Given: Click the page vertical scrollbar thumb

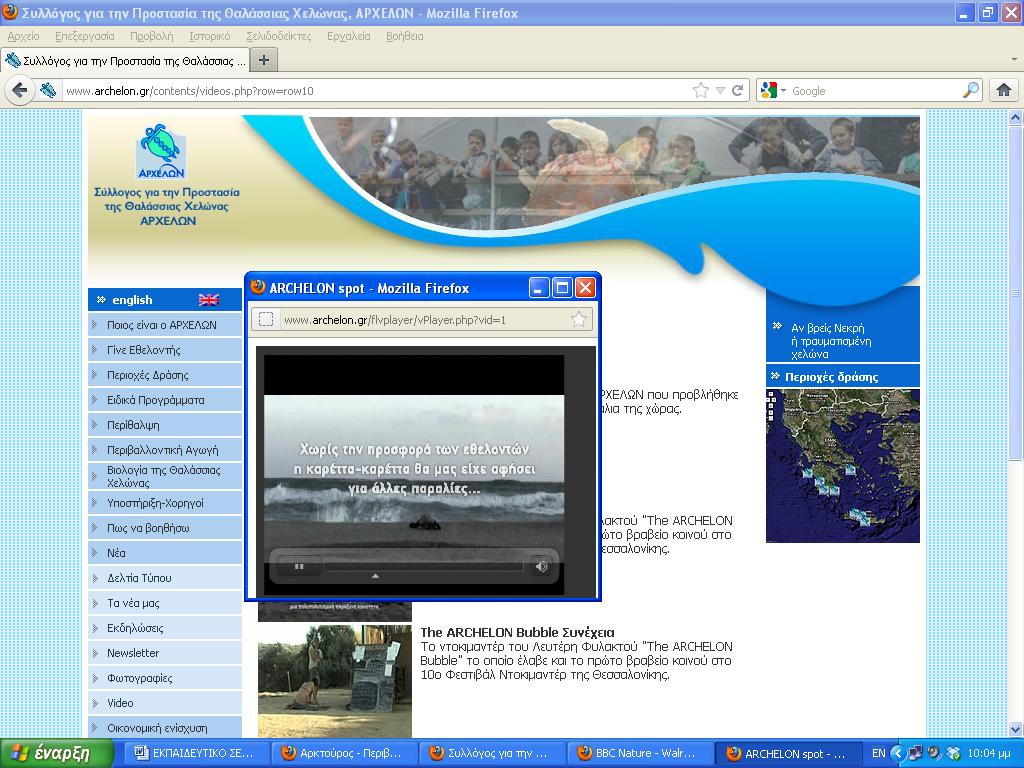Looking at the screenshot, I should coord(1016,293).
